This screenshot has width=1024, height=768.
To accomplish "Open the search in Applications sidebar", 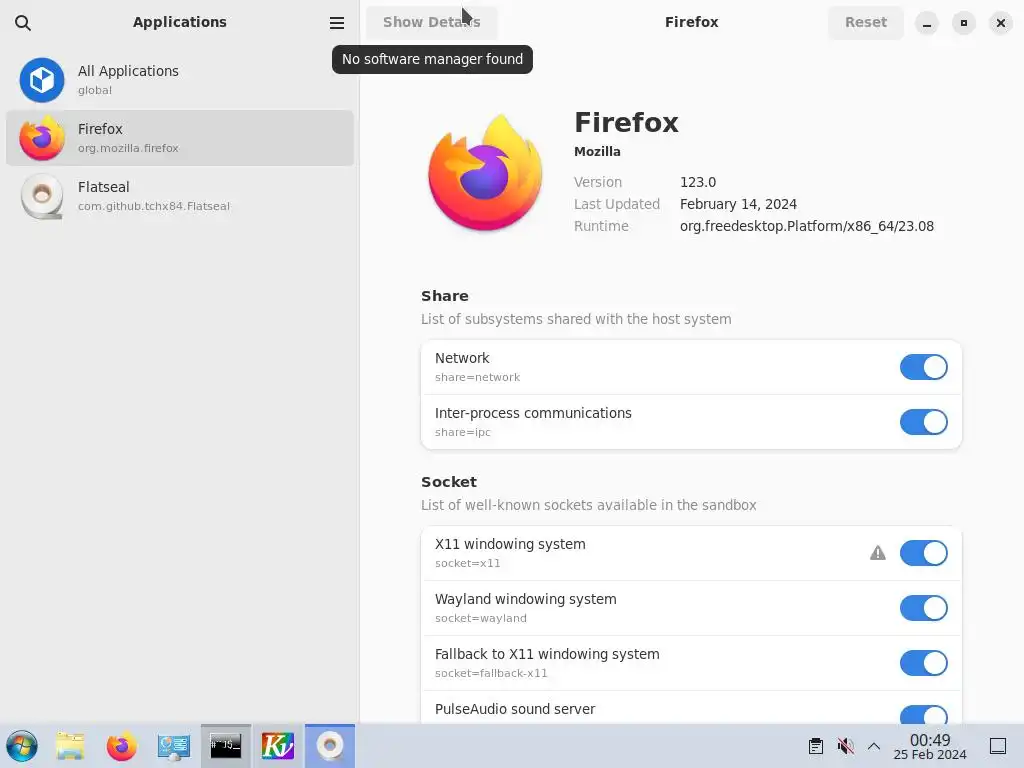I will click(x=23, y=23).
